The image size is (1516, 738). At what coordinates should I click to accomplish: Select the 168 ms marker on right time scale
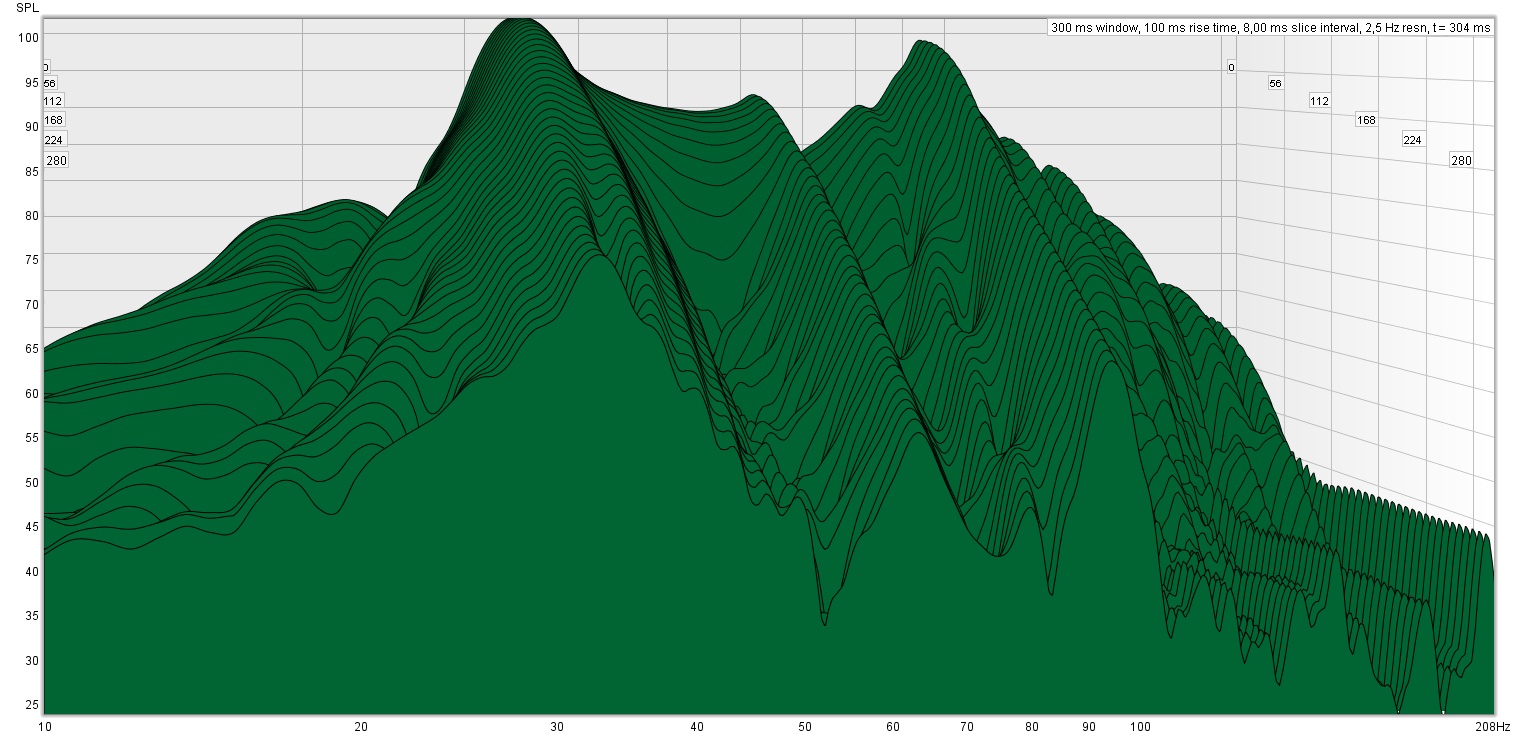coord(1366,120)
